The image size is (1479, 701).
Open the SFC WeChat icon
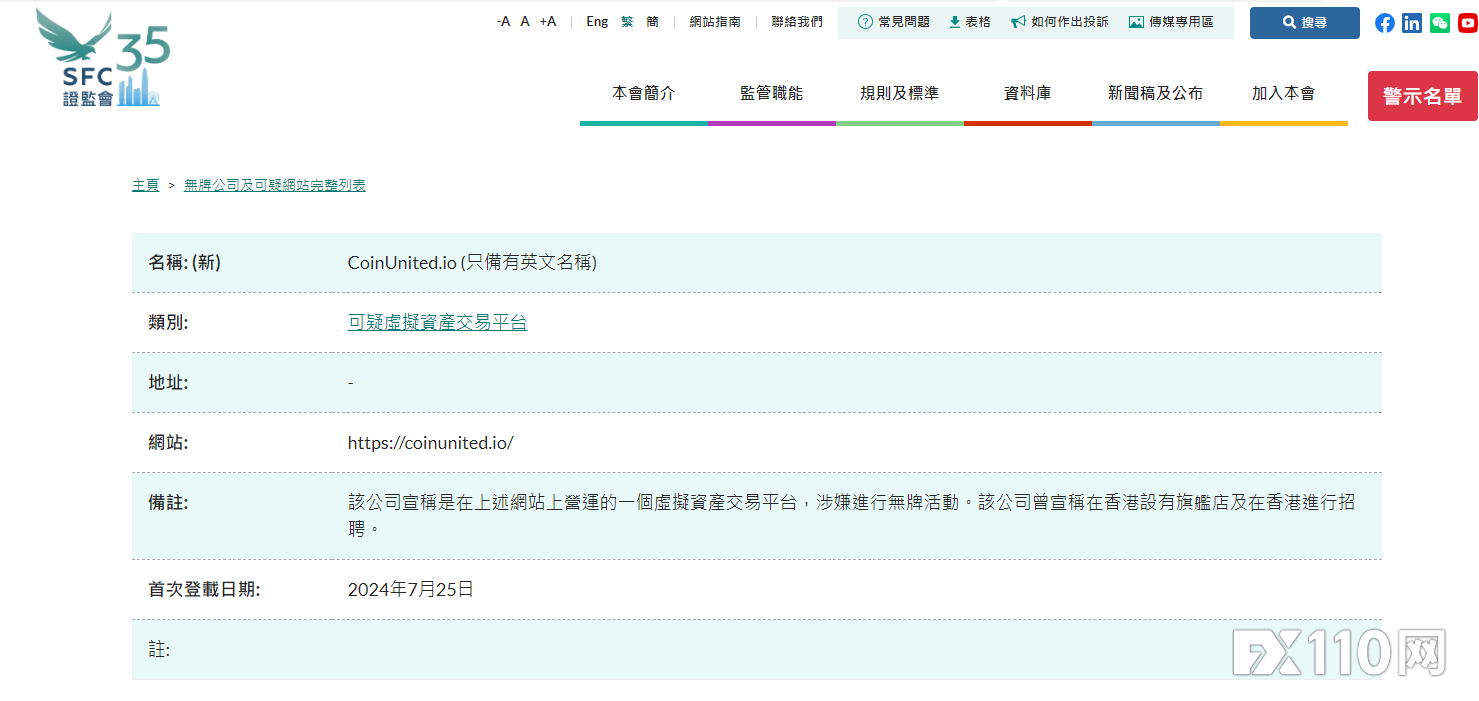click(1440, 23)
